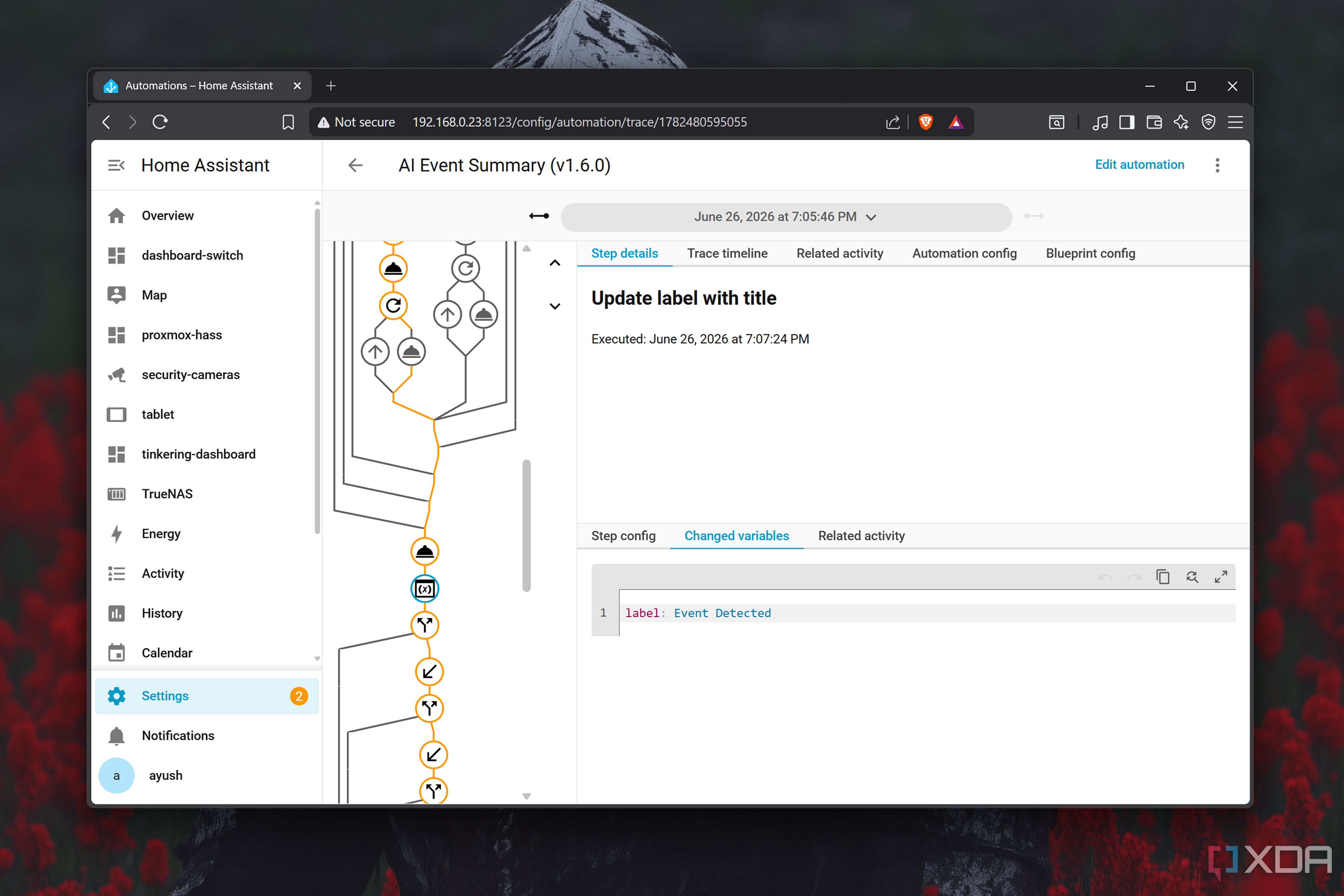The width and height of the screenshot is (1344, 896).
Task: Open find and replace in code editor
Action: (x=1192, y=577)
